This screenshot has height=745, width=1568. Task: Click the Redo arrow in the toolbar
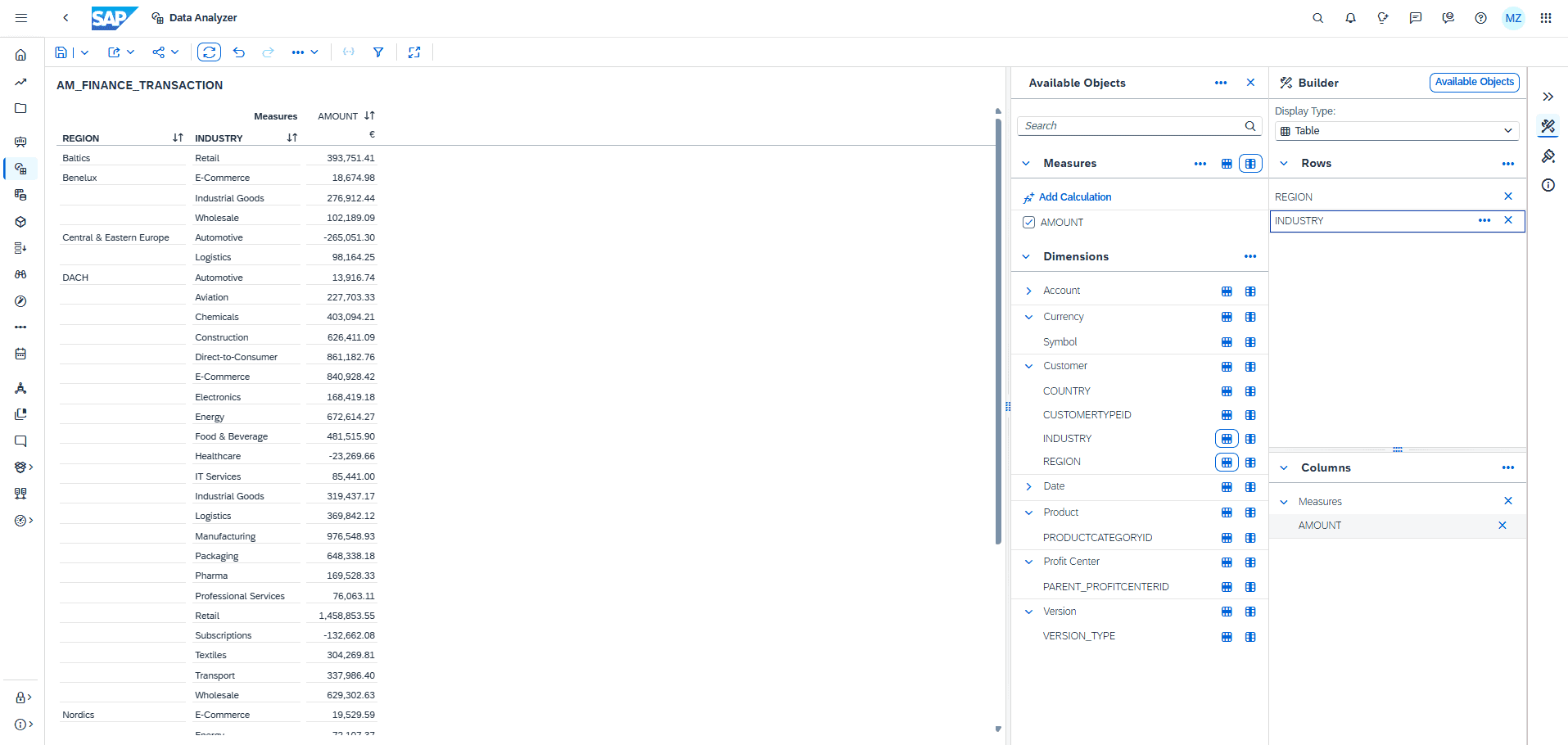tap(268, 52)
